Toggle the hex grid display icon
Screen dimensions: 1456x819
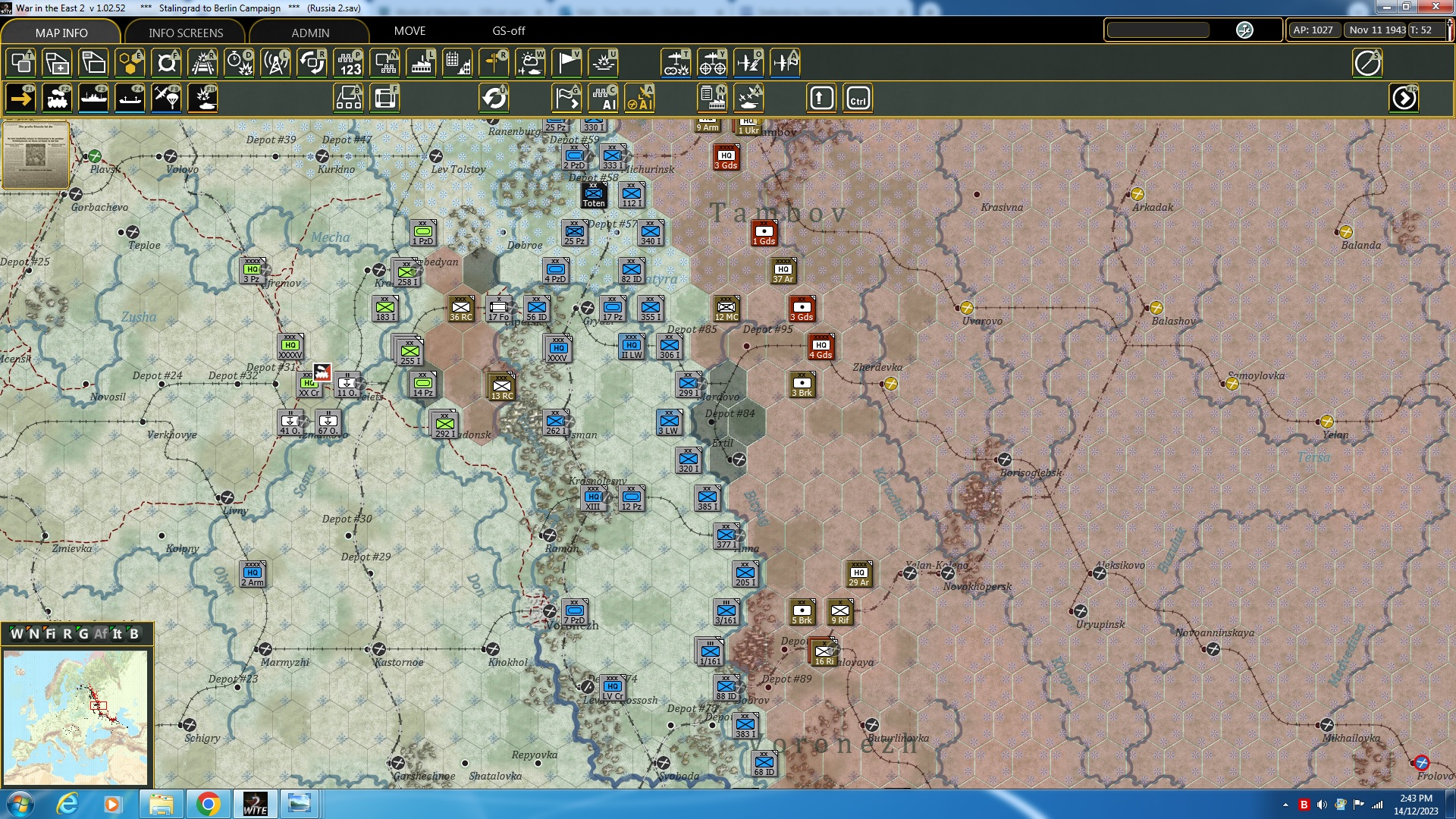[x=130, y=63]
